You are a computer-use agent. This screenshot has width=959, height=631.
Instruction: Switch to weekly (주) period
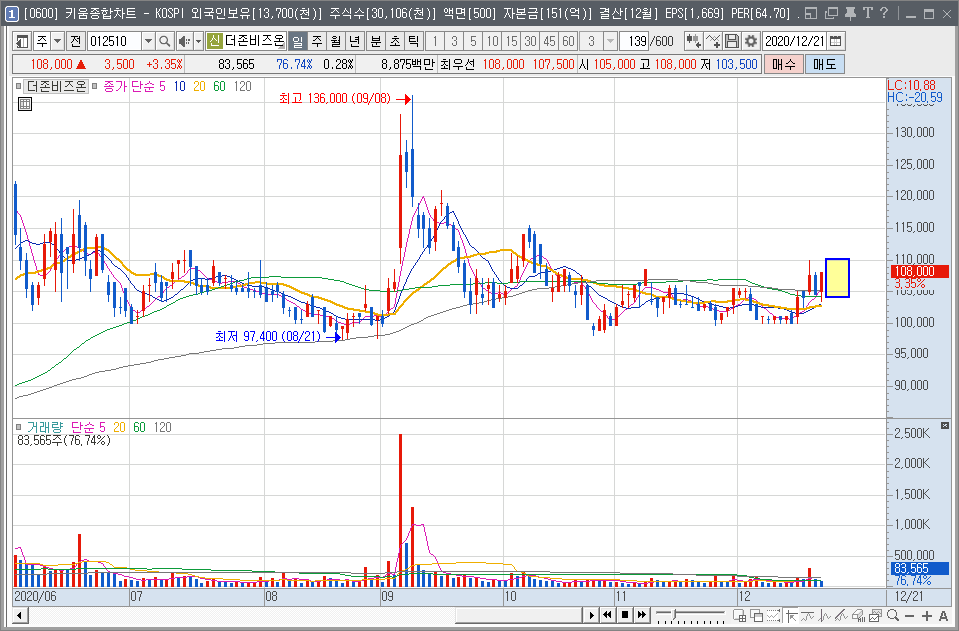coord(317,41)
